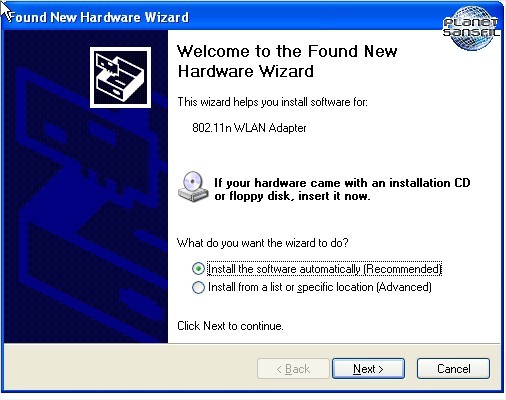This screenshot has height=400, width=506.
Task: Click the CD drive installation disk icon
Action: click(193, 187)
